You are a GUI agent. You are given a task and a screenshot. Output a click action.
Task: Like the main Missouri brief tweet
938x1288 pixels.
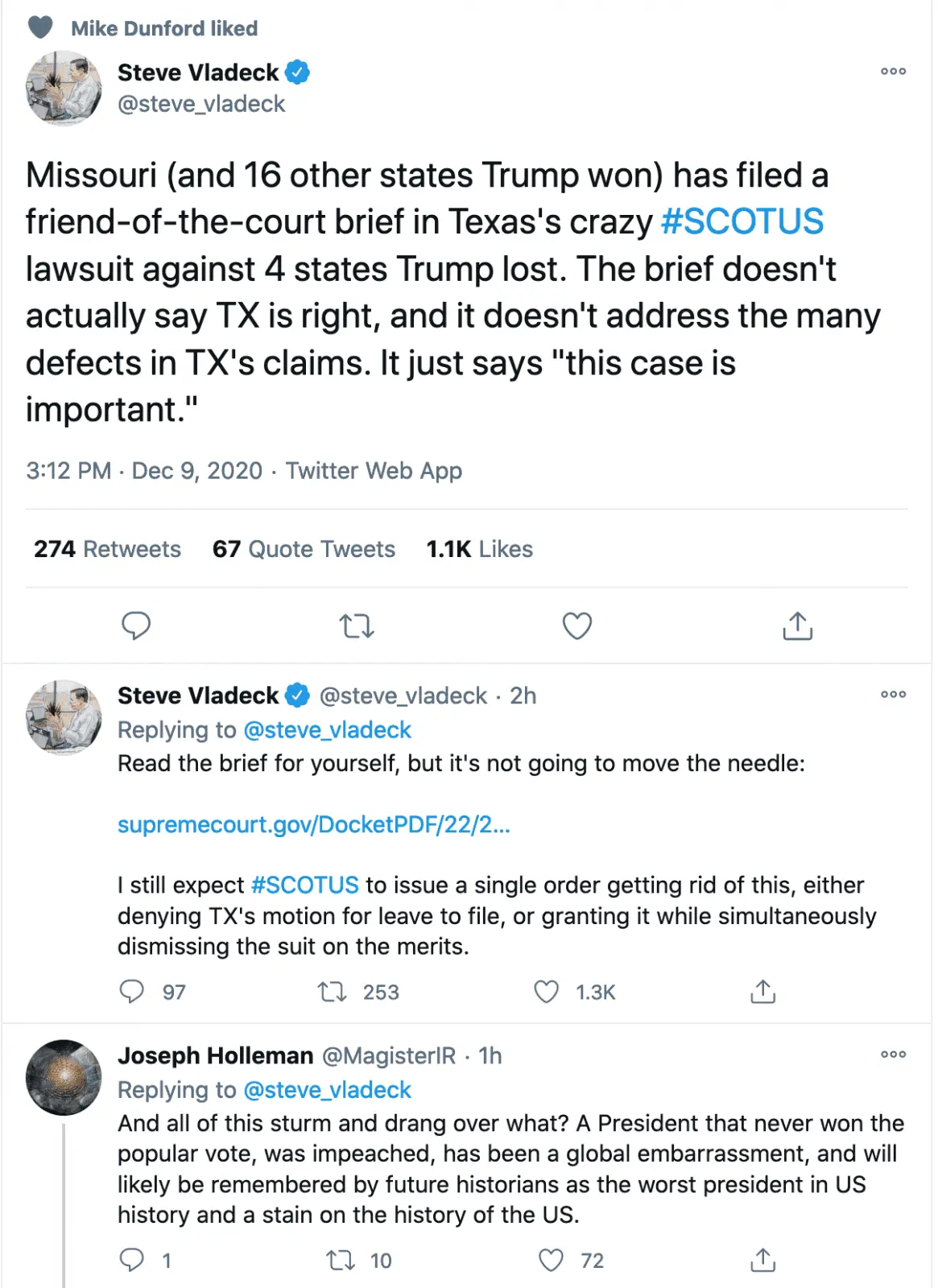576,625
